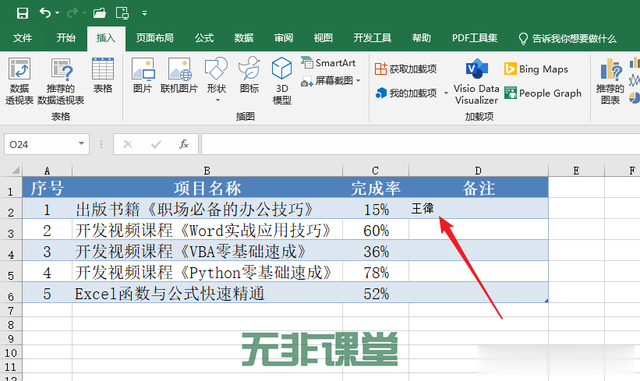Viewport: 640px width, 381px height.
Task: Click the Save icon in quick access toolbar
Action: pos(22,13)
